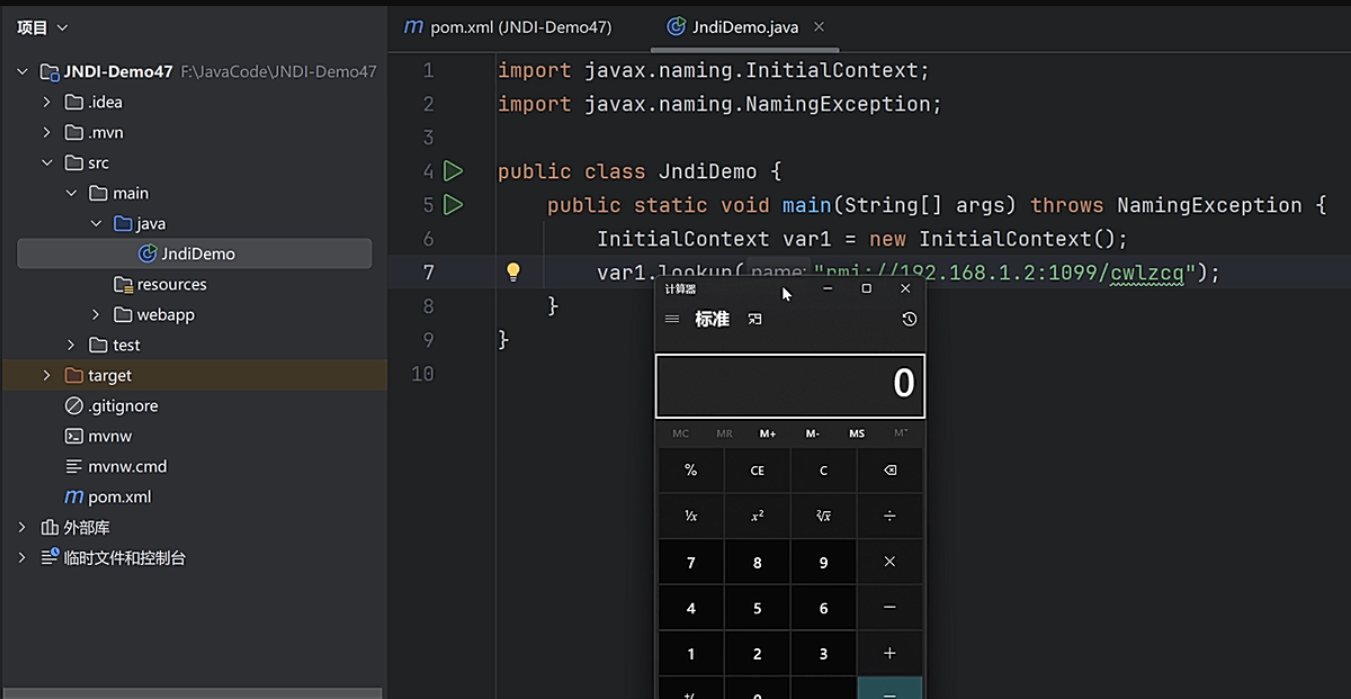Click Calculator minus button
1351x699 pixels.
point(890,608)
